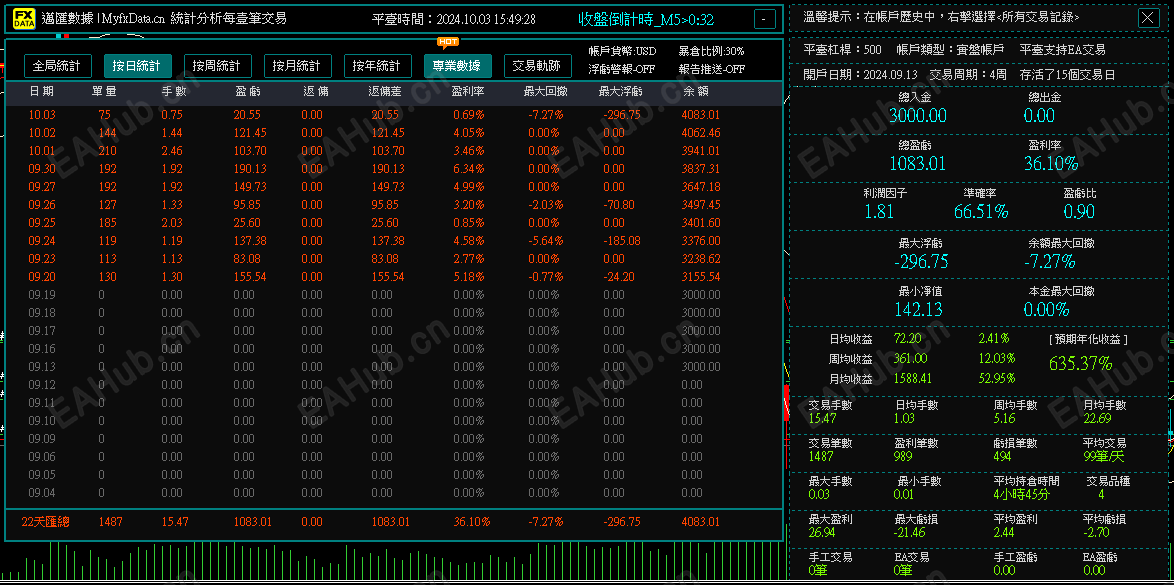Viewport: 1174px width, 585px height.
Task: Select the 09.30 date row
Action: [393, 169]
